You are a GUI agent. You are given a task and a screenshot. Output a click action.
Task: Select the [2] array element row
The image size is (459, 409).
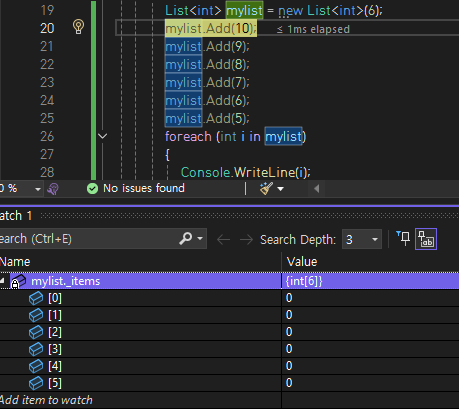tap(229, 332)
